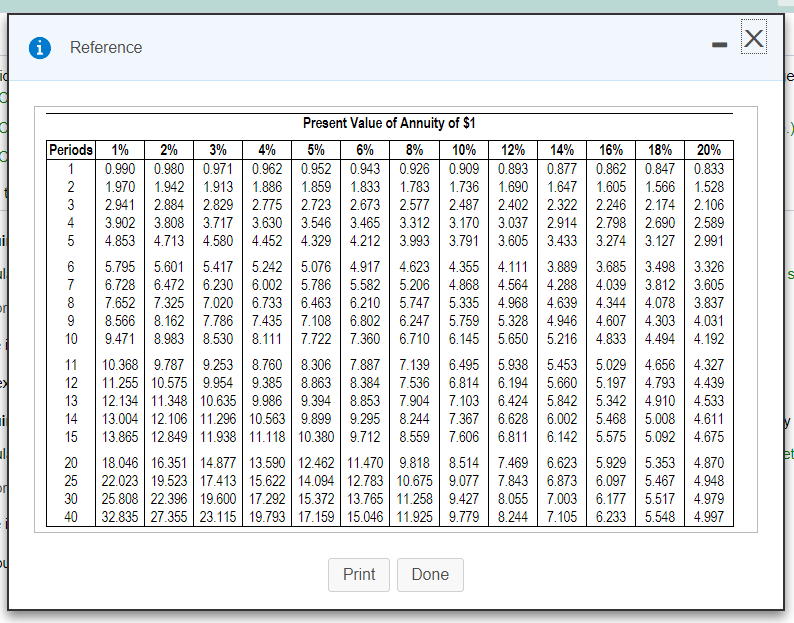Click the 14% column header
The width and height of the screenshot is (794, 623).
point(562,150)
